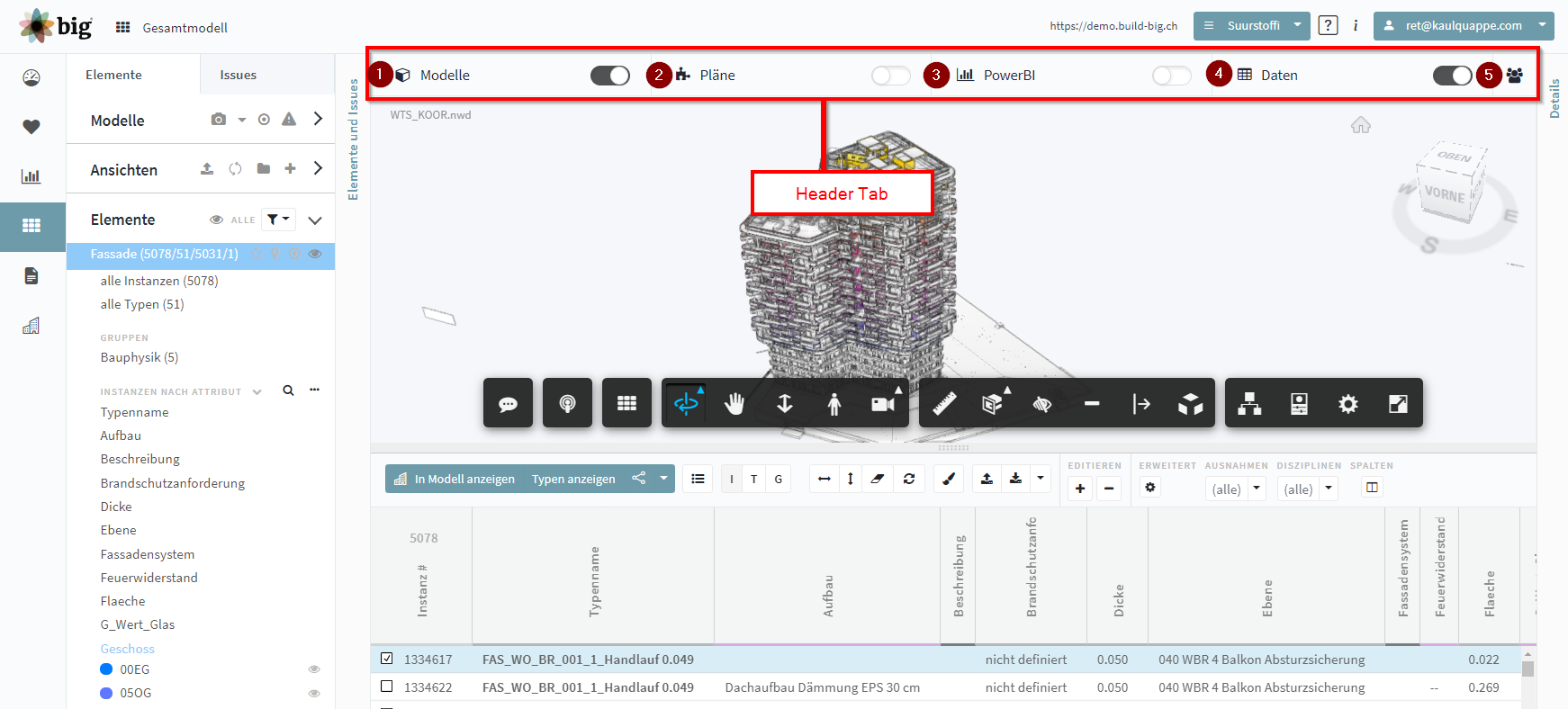Open the Suurstoffi project dropdown

pos(1251,25)
